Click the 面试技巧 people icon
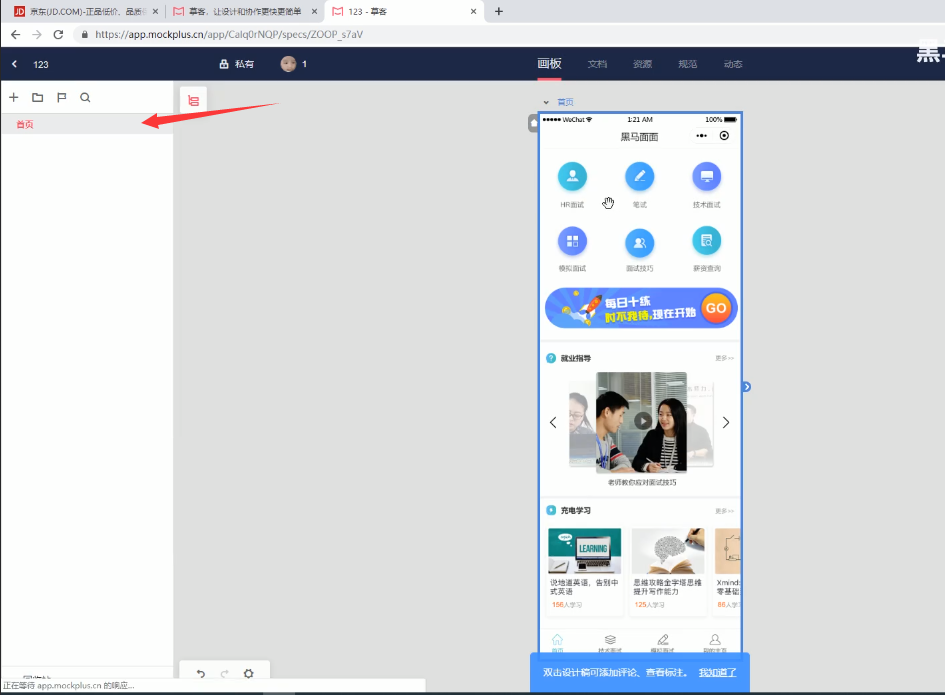The height and width of the screenshot is (695, 945). [x=639, y=243]
